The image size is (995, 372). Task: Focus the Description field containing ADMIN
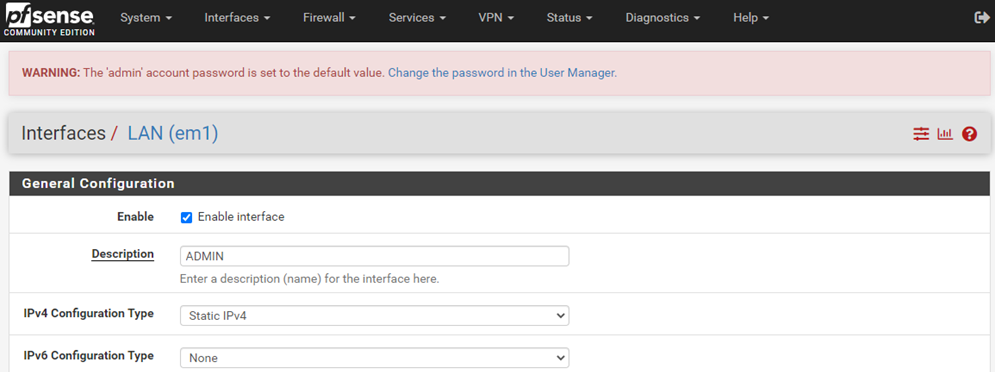point(374,256)
